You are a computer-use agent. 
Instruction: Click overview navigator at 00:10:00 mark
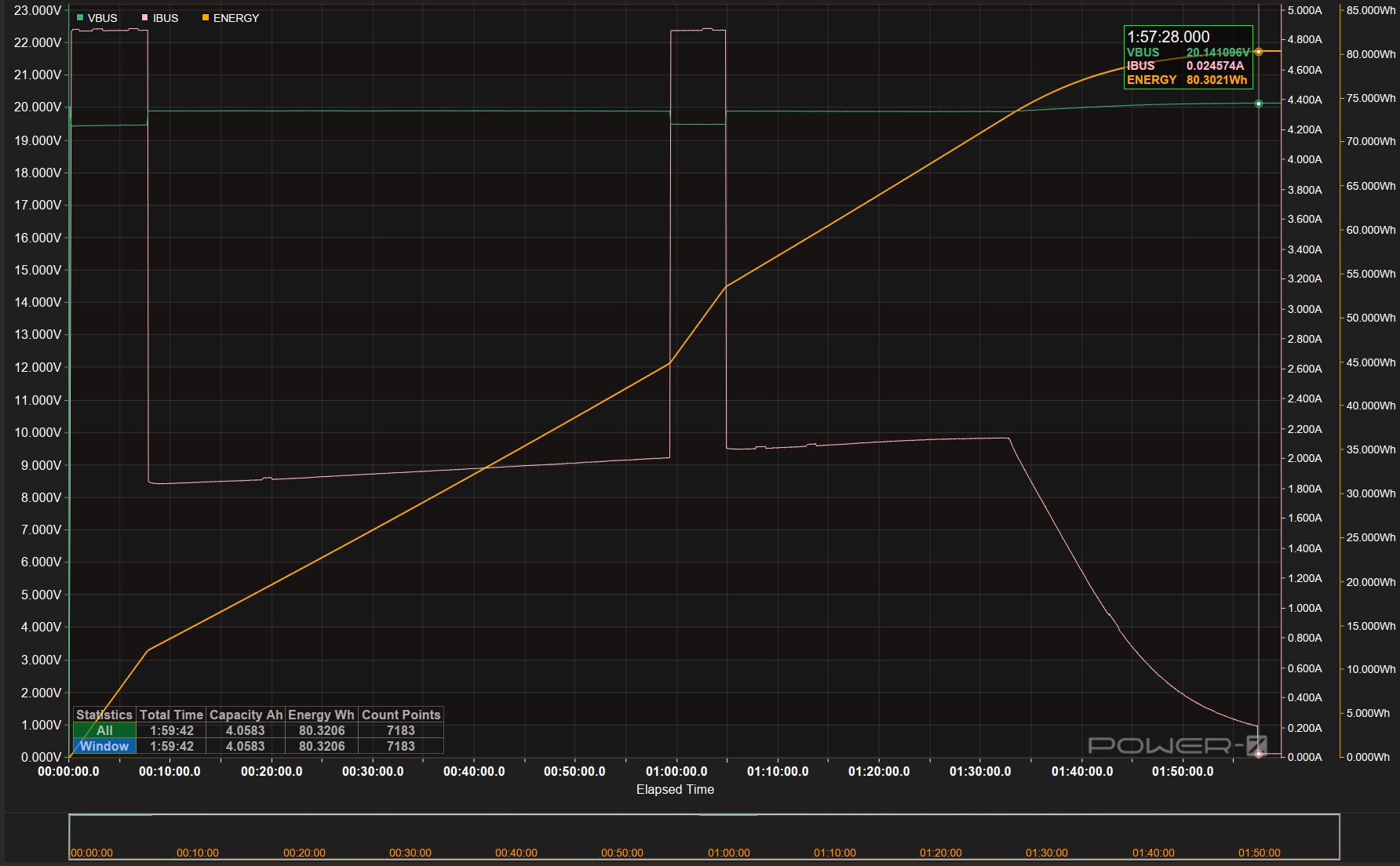[x=198, y=853]
